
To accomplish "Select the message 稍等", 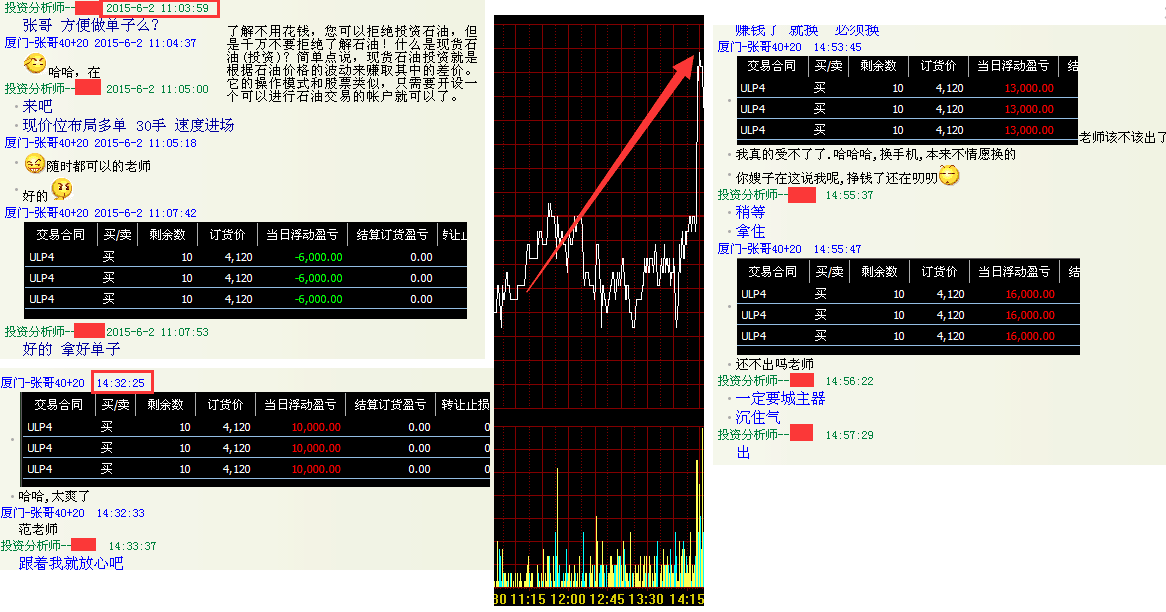I will (750, 212).
